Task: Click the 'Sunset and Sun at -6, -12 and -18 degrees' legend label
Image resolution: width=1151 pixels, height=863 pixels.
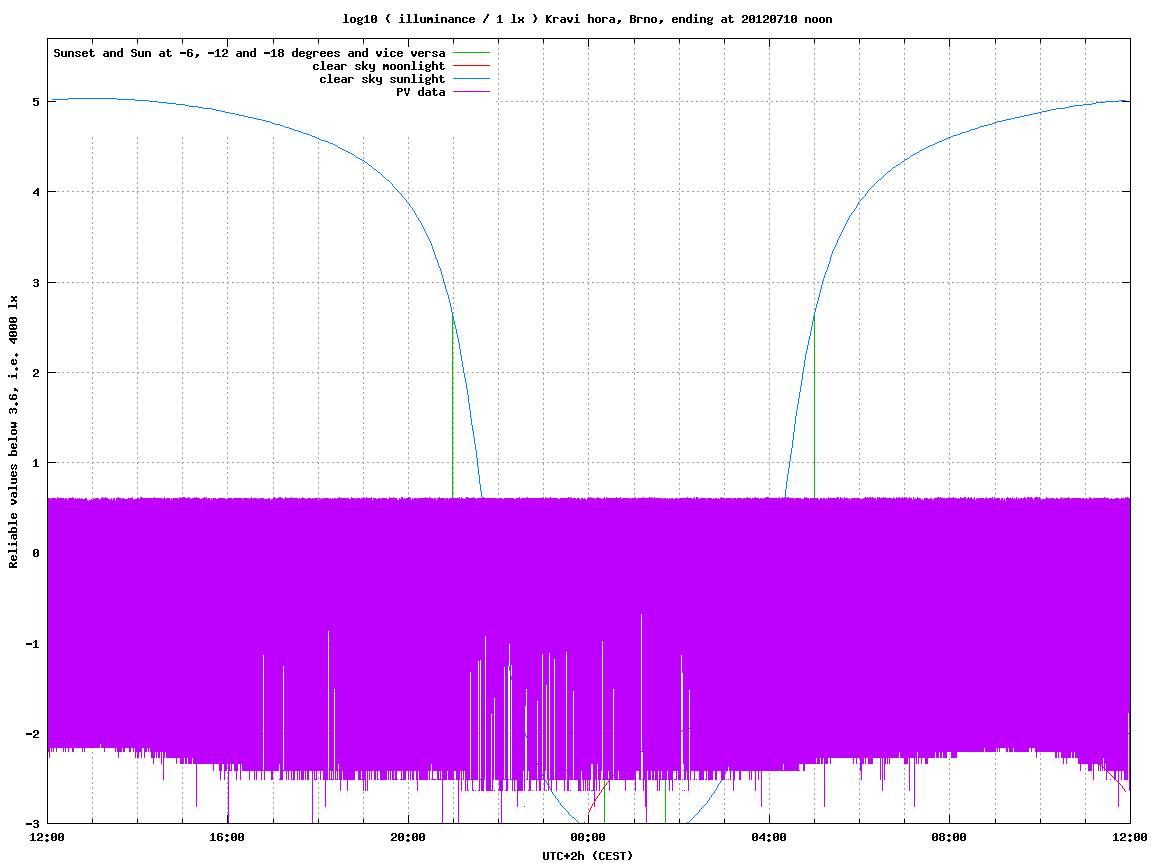Action: [x=250, y=53]
